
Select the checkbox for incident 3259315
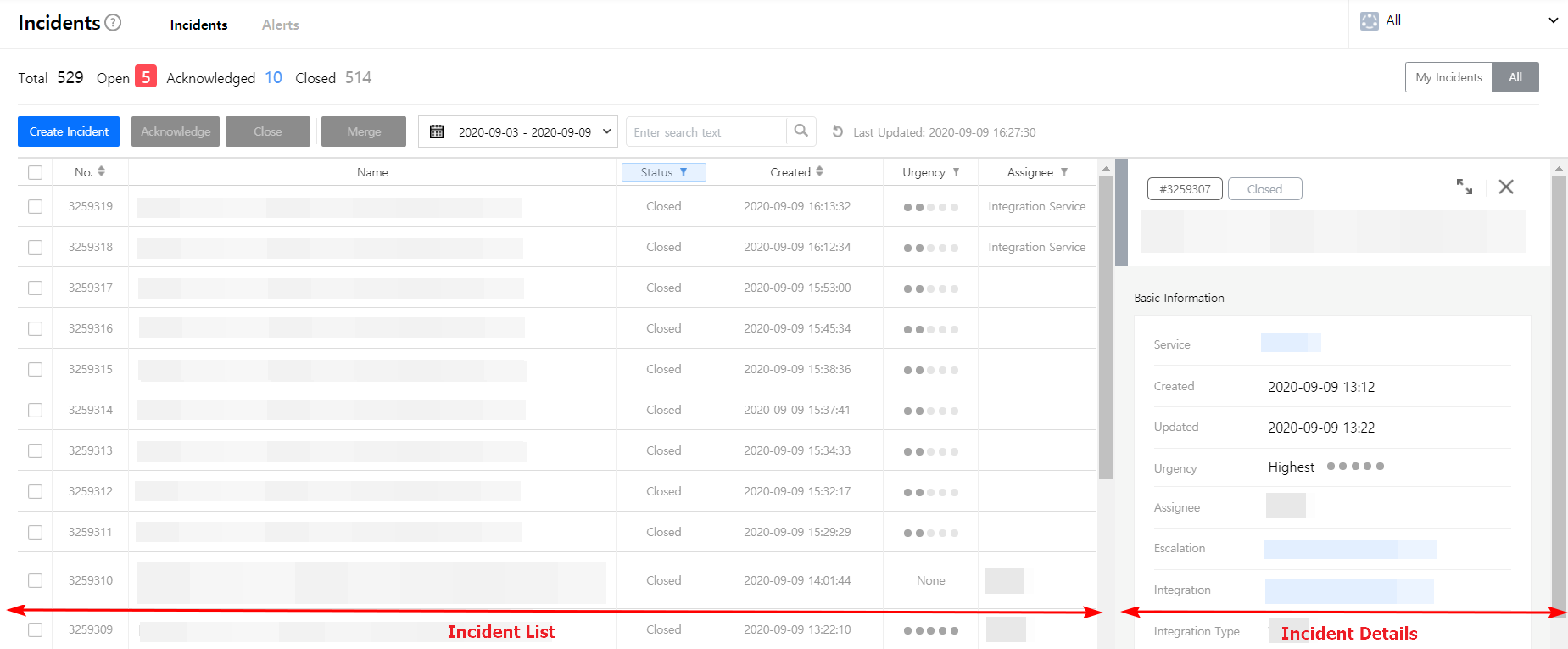tap(35, 369)
